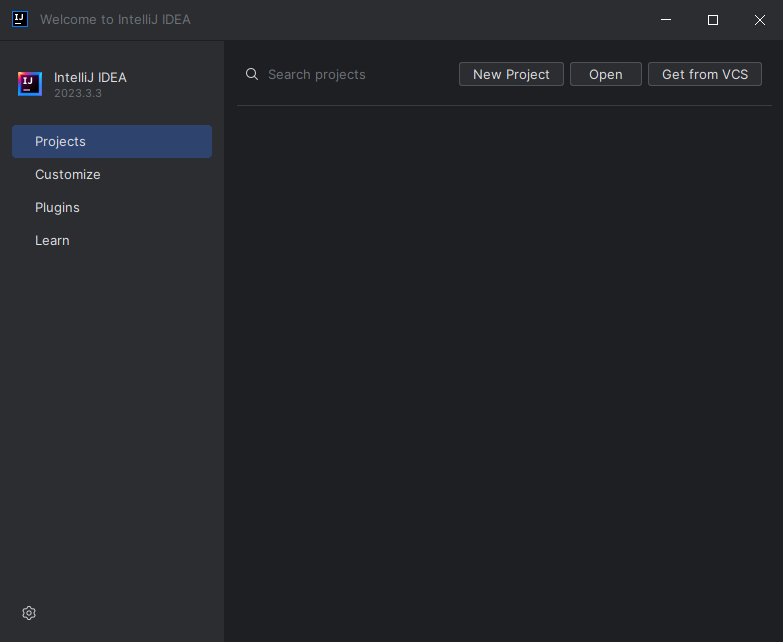Click the Open button
The image size is (783, 642).
point(606,74)
